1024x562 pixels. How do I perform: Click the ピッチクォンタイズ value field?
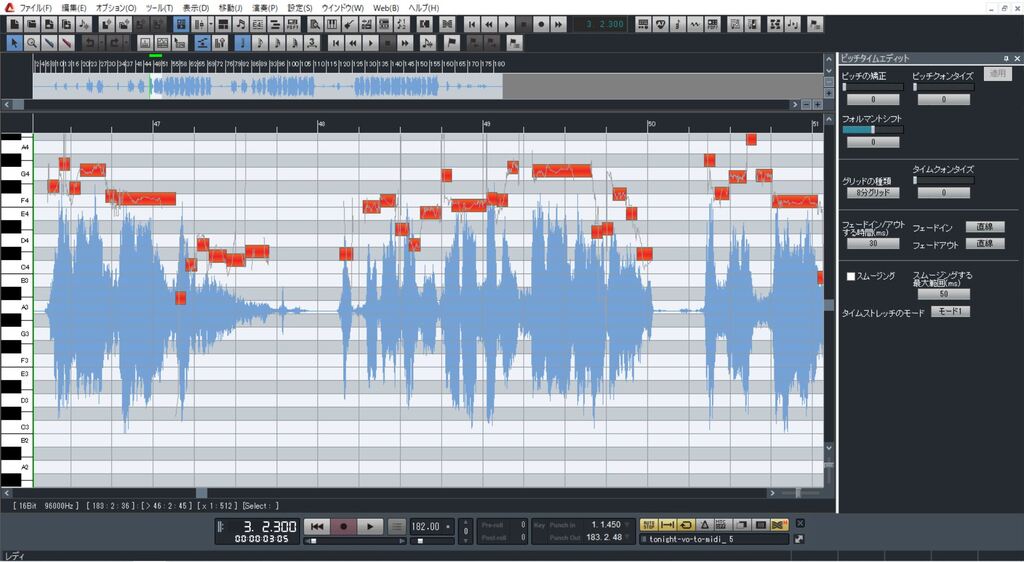click(x=944, y=100)
